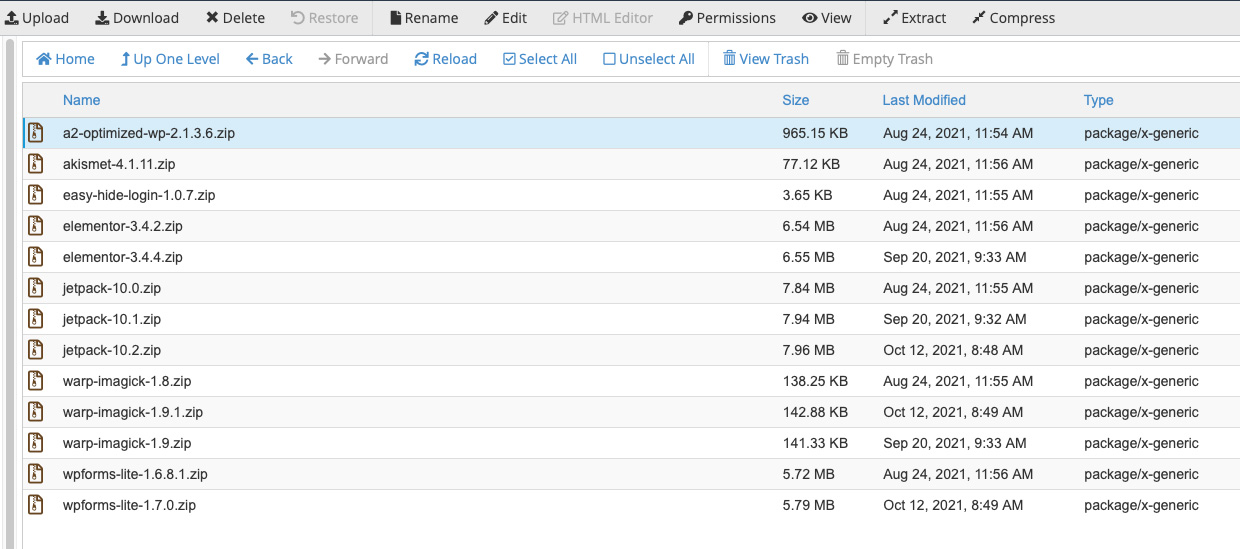This screenshot has width=1240, height=549.
Task: Click the Upload toolbar icon
Action: (12, 18)
